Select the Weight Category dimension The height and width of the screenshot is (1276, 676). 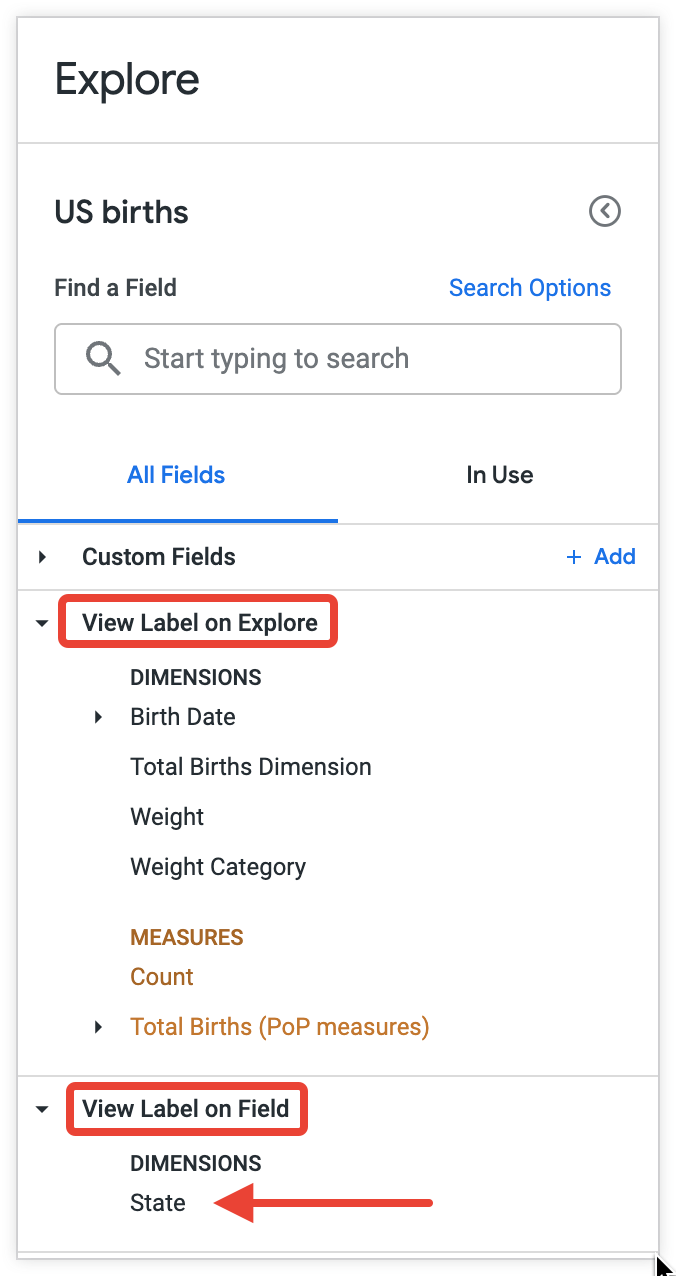tap(218, 867)
